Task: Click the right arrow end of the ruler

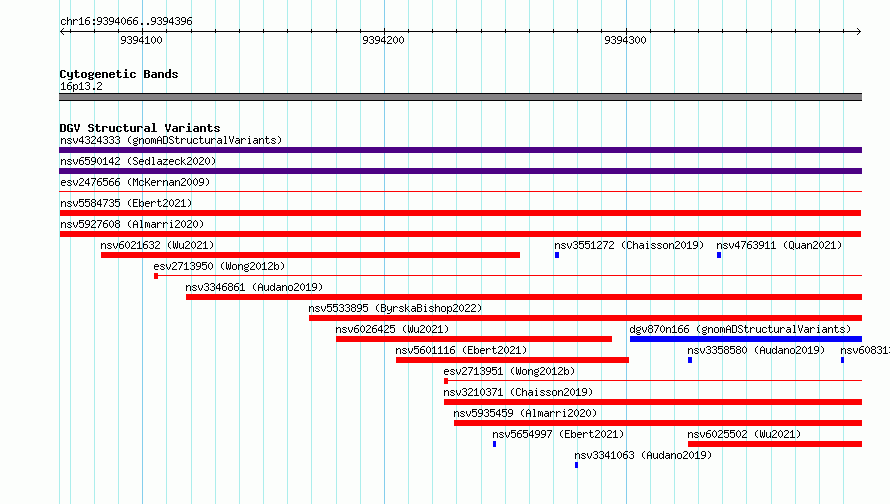Action: click(859, 31)
